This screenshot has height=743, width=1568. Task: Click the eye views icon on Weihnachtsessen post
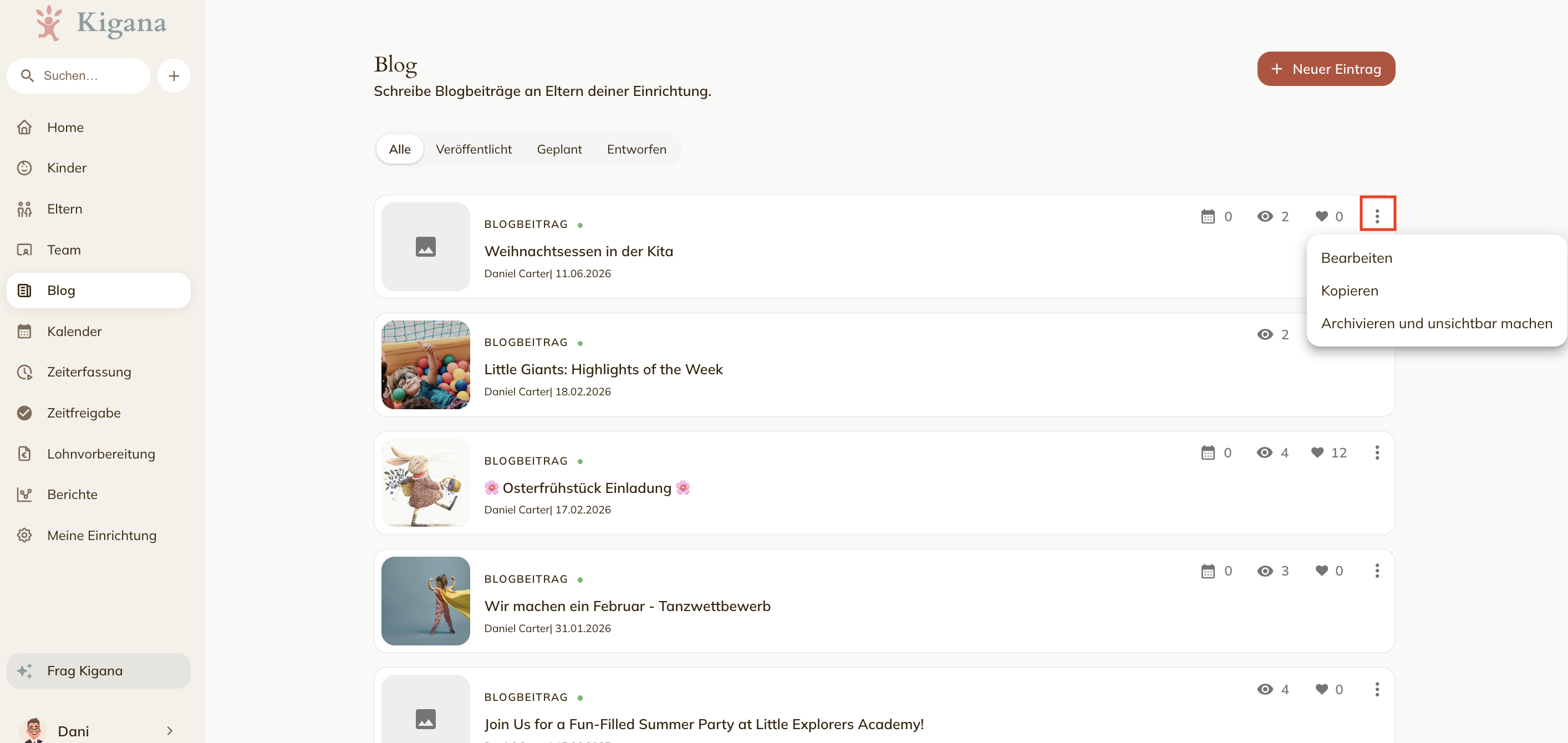[1265, 217]
